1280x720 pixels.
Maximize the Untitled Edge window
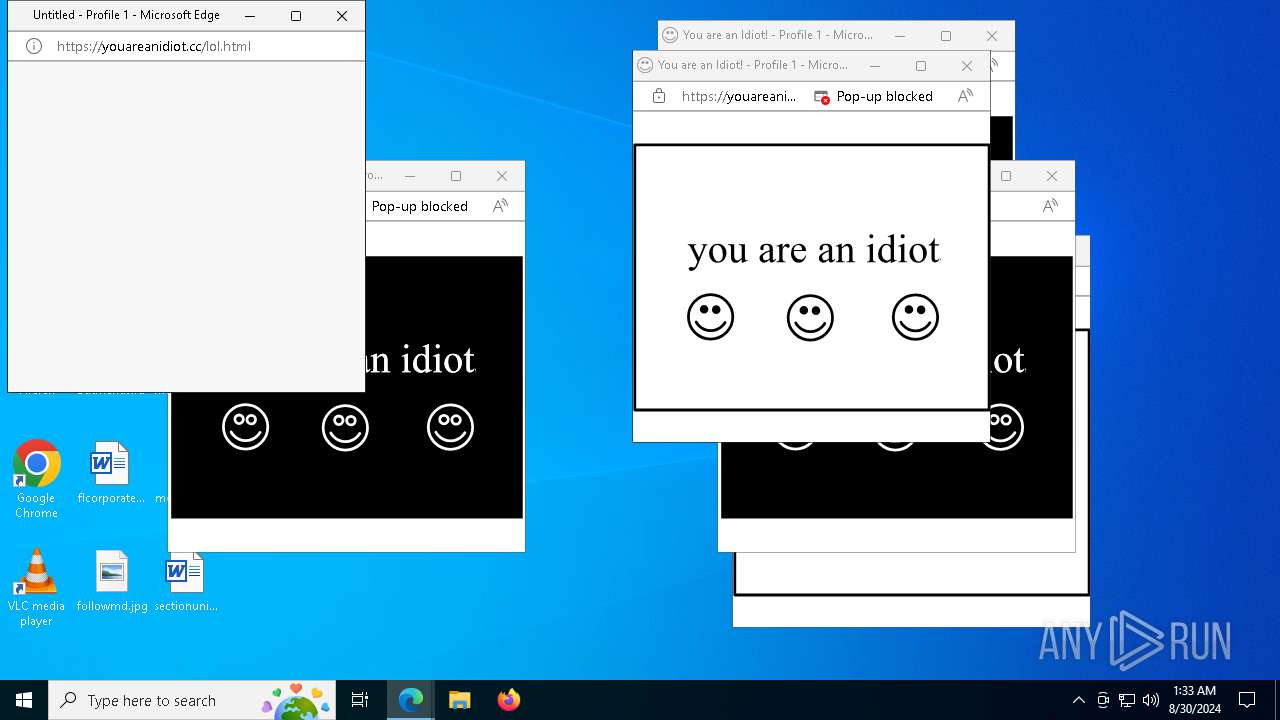296,16
